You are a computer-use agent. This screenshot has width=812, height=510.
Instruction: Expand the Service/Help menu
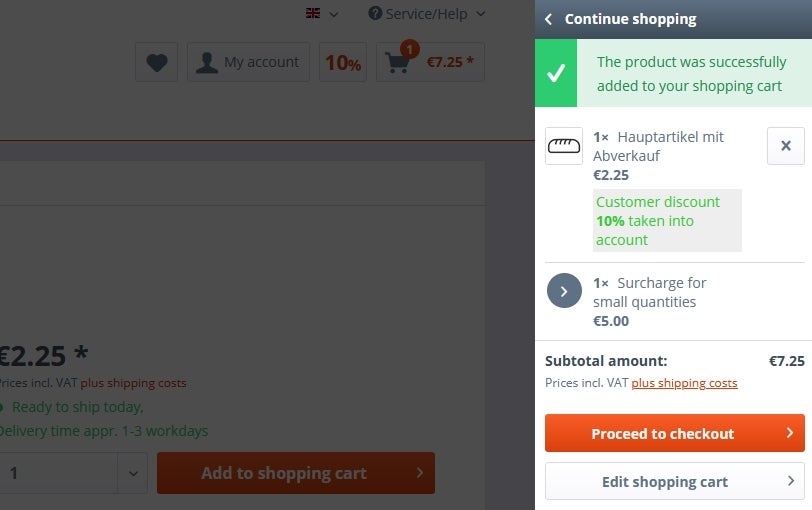(x=427, y=14)
